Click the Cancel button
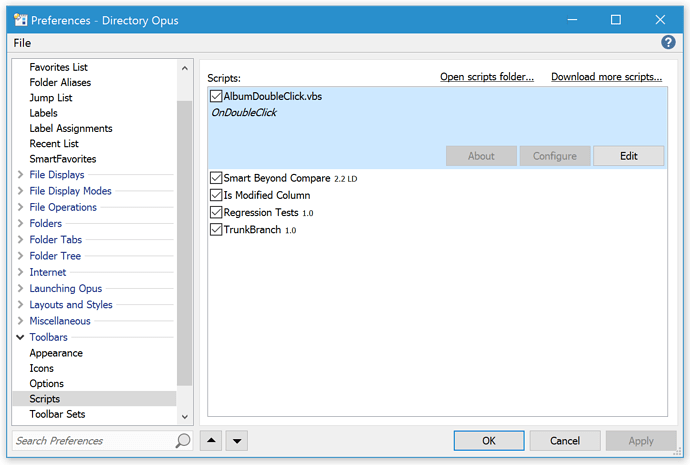The height and width of the screenshot is (465, 690). 565,441
